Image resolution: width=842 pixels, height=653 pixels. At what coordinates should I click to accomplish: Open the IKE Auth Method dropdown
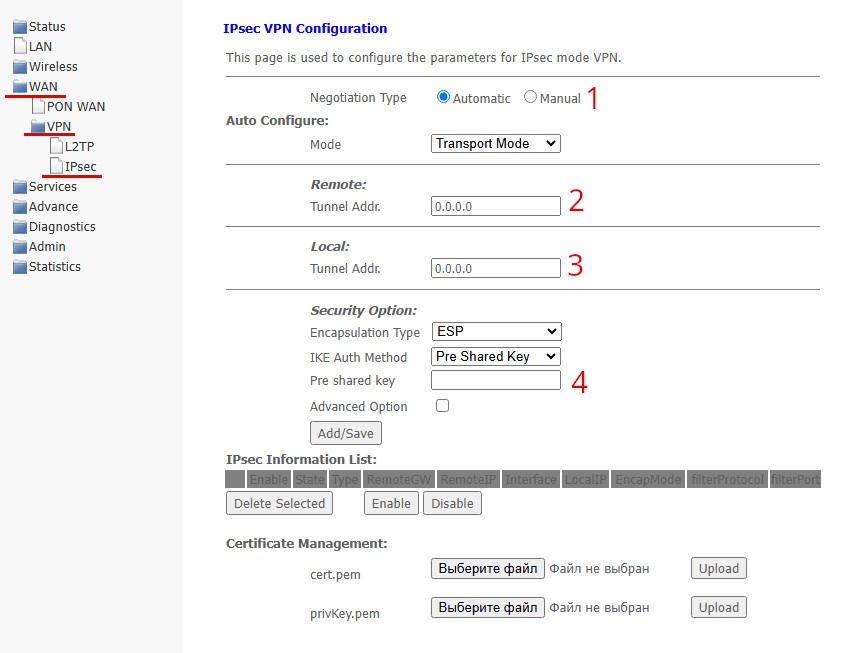(496, 356)
